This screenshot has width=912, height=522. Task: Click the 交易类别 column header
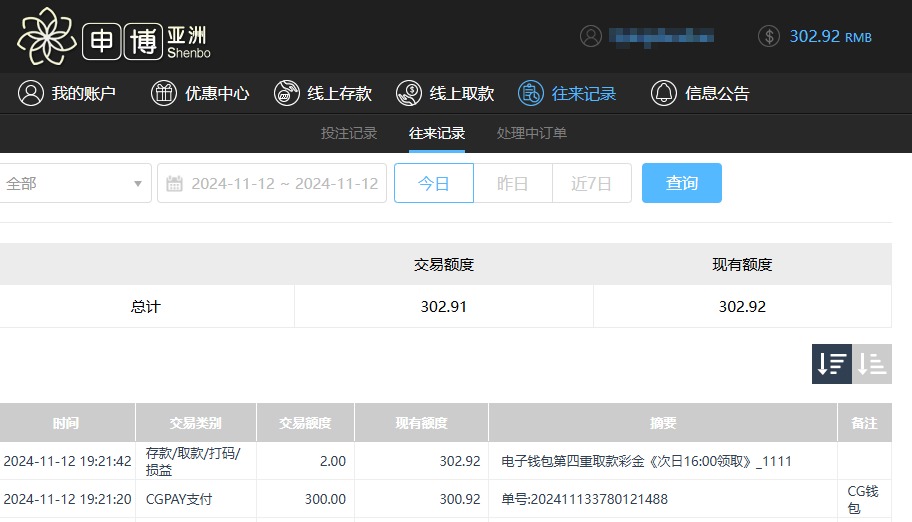(195, 423)
